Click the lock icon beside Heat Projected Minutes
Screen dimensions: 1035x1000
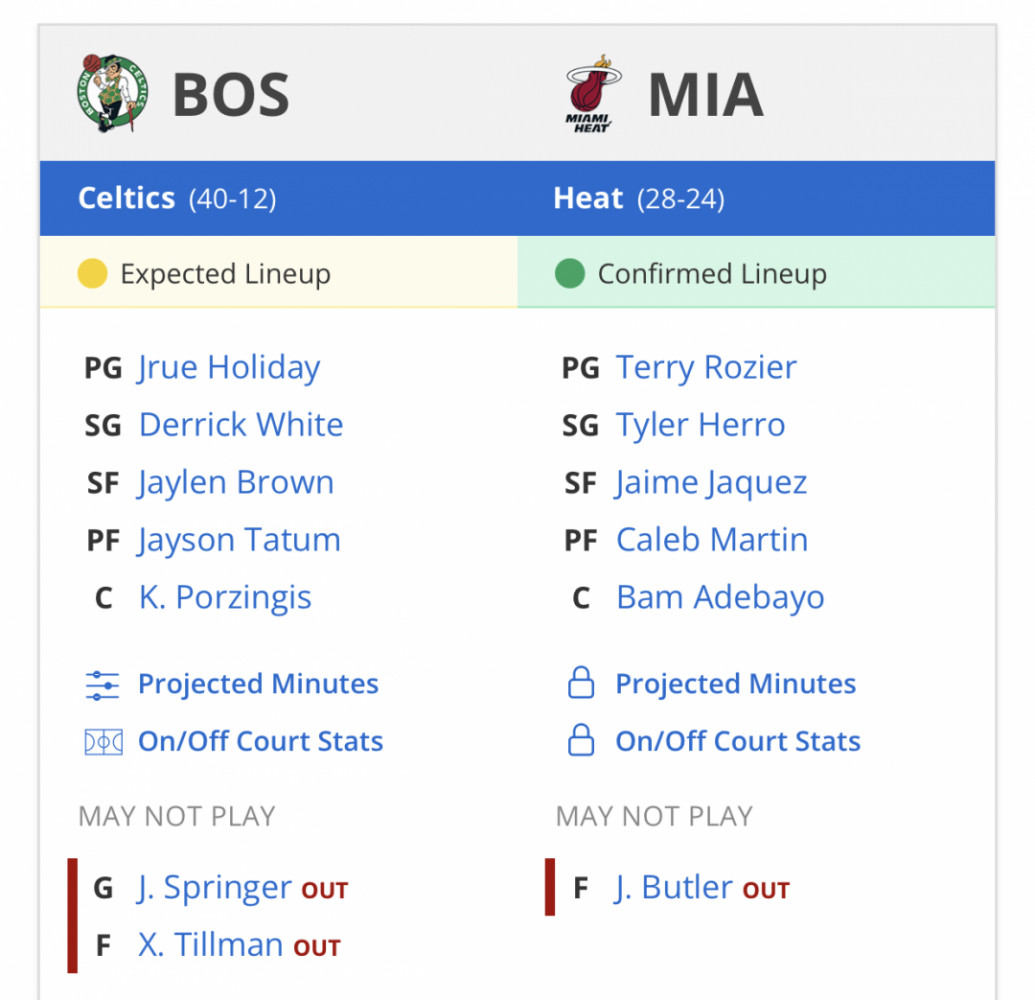581,683
